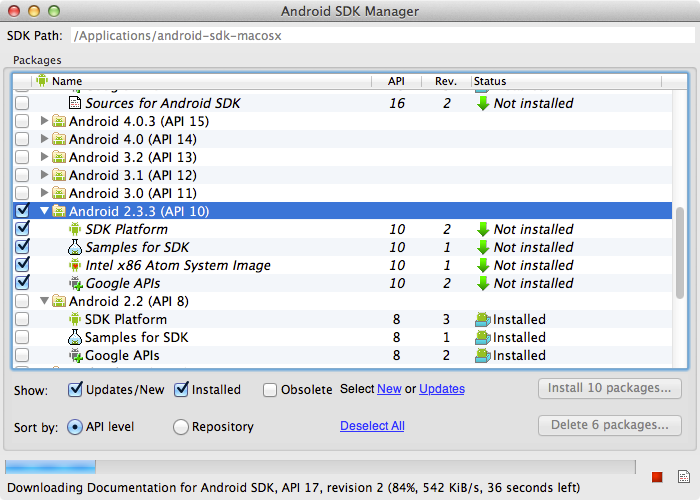Image resolution: width=700 pixels, height=500 pixels.
Task: Click the green download arrow for Sources for Android SDK
Action: [483, 103]
